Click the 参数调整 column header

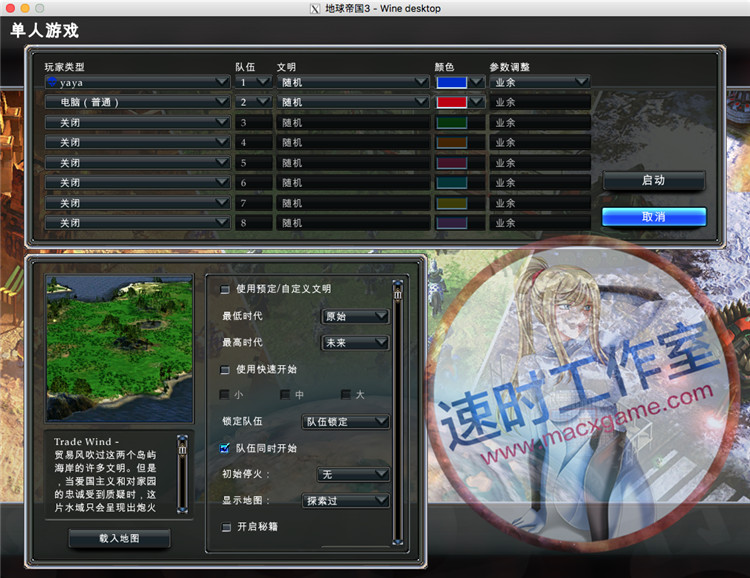point(509,67)
